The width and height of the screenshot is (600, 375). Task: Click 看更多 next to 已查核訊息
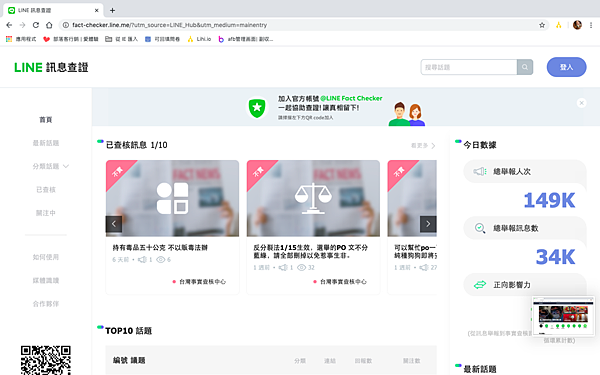point(423,146)
